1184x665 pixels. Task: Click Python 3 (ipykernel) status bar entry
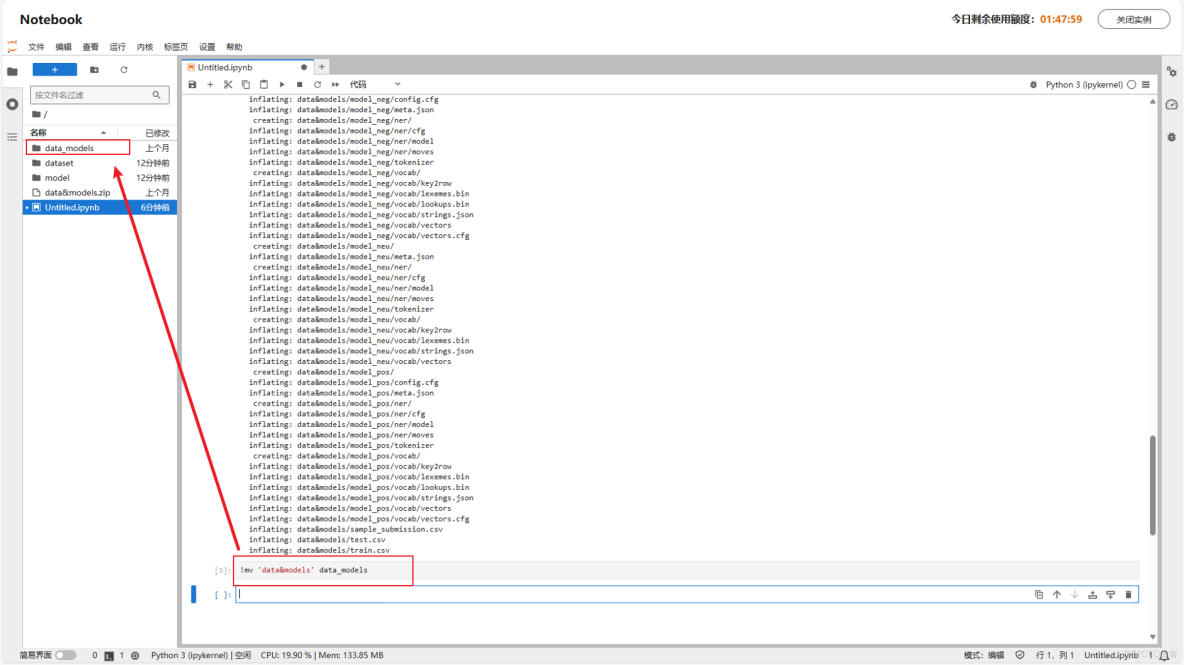click(201, 655)
